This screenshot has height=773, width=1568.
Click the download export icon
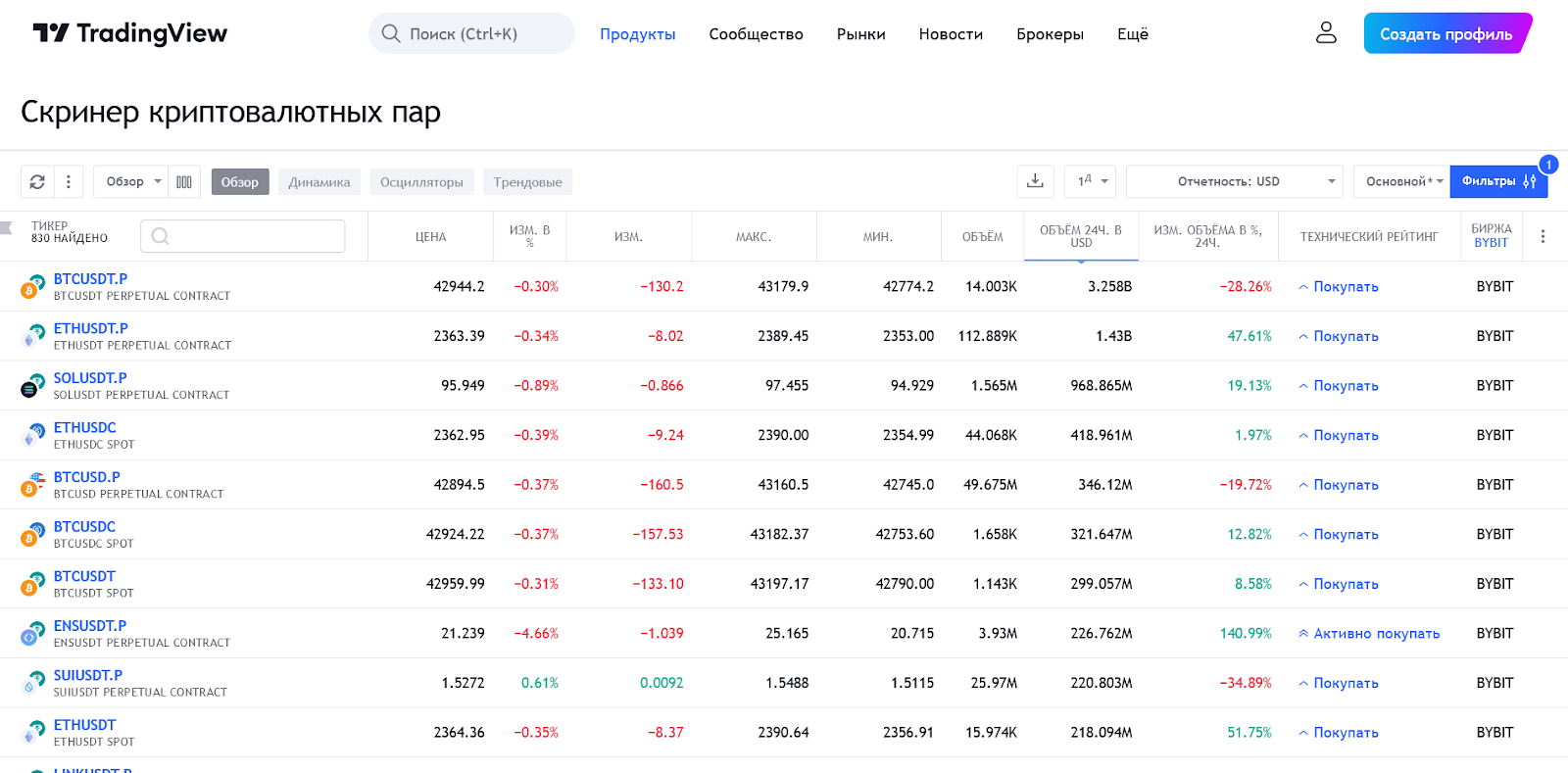1035,181
